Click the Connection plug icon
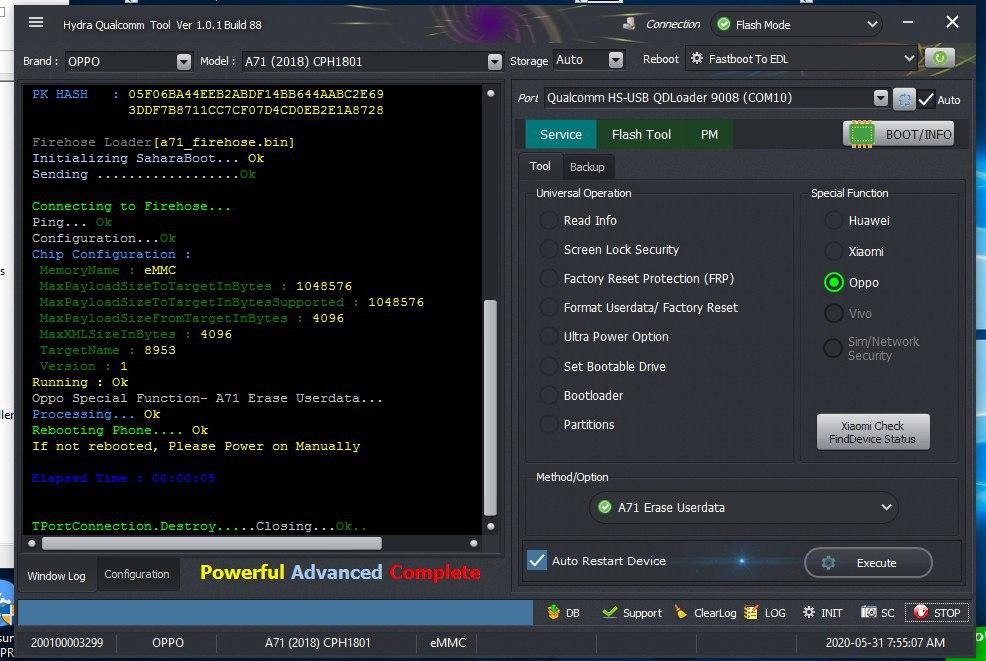986x661 pixels. coord(629,24)
